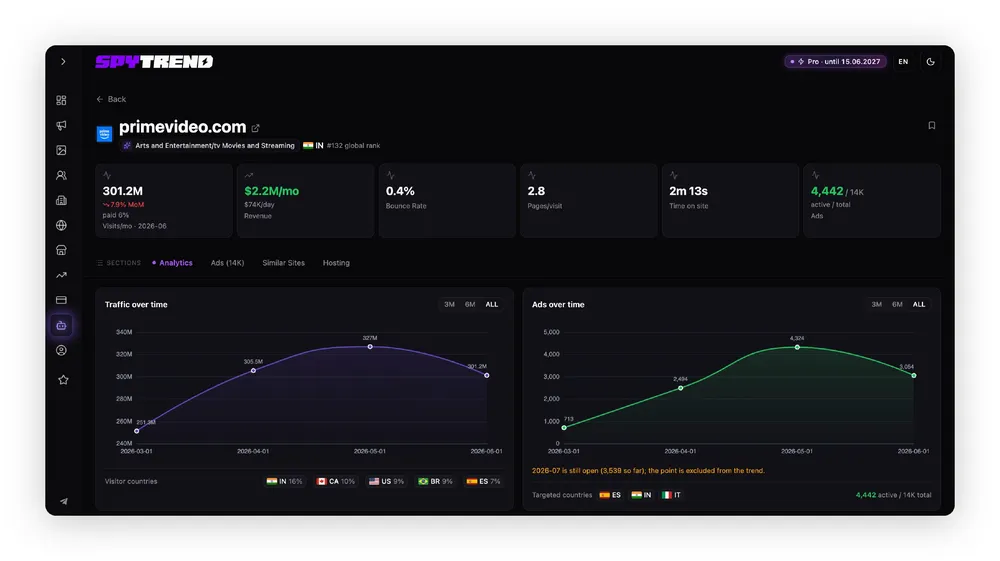Click the 4,442 active ads value
Viewport: 1000px width, 561px height.
tap(827, 191)
